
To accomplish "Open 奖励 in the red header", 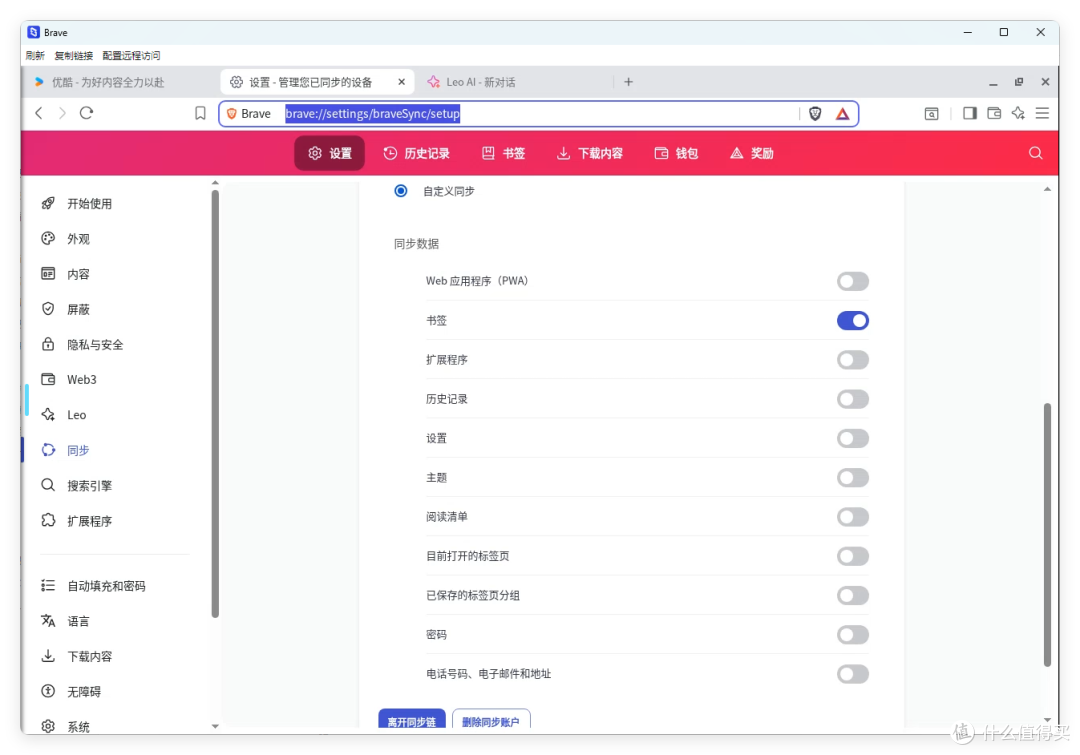I will click(x=751, y=153).
